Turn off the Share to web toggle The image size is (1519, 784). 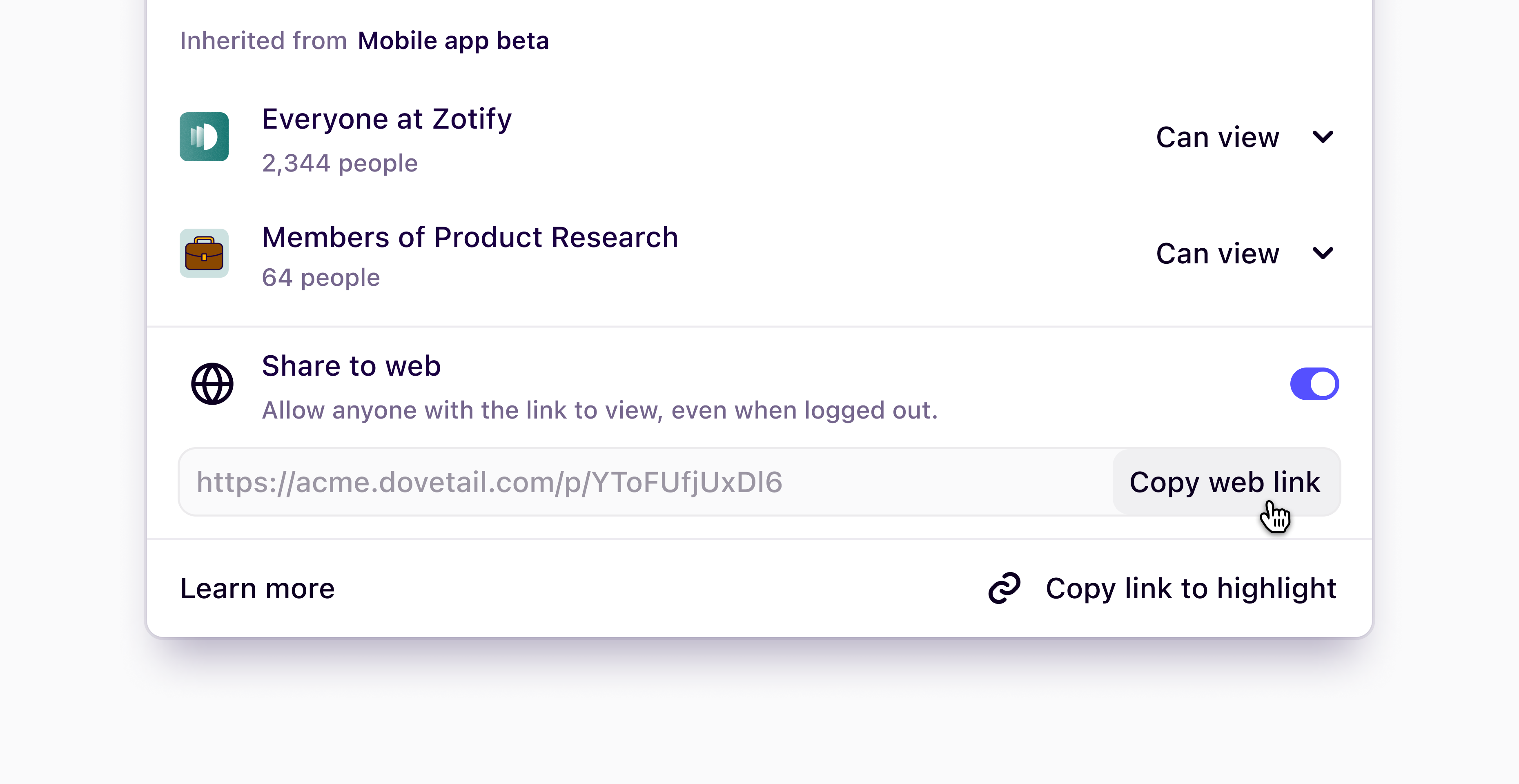tap(1314, 384)
